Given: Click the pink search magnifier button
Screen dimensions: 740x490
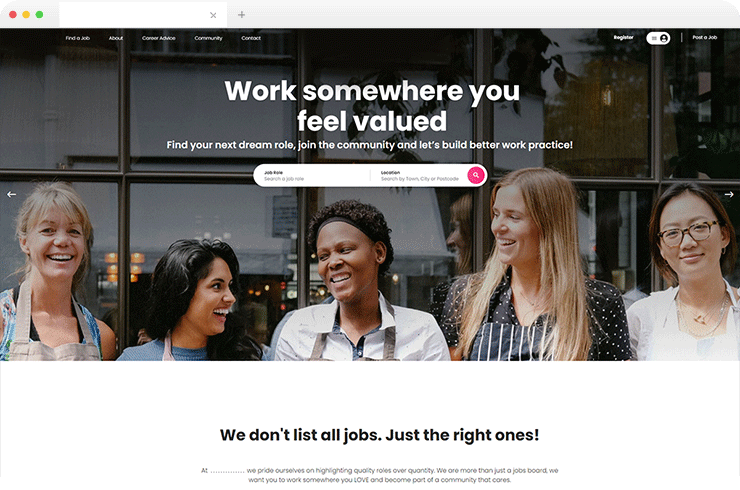Looking at the screenshot, I should (x=476, y=175).
